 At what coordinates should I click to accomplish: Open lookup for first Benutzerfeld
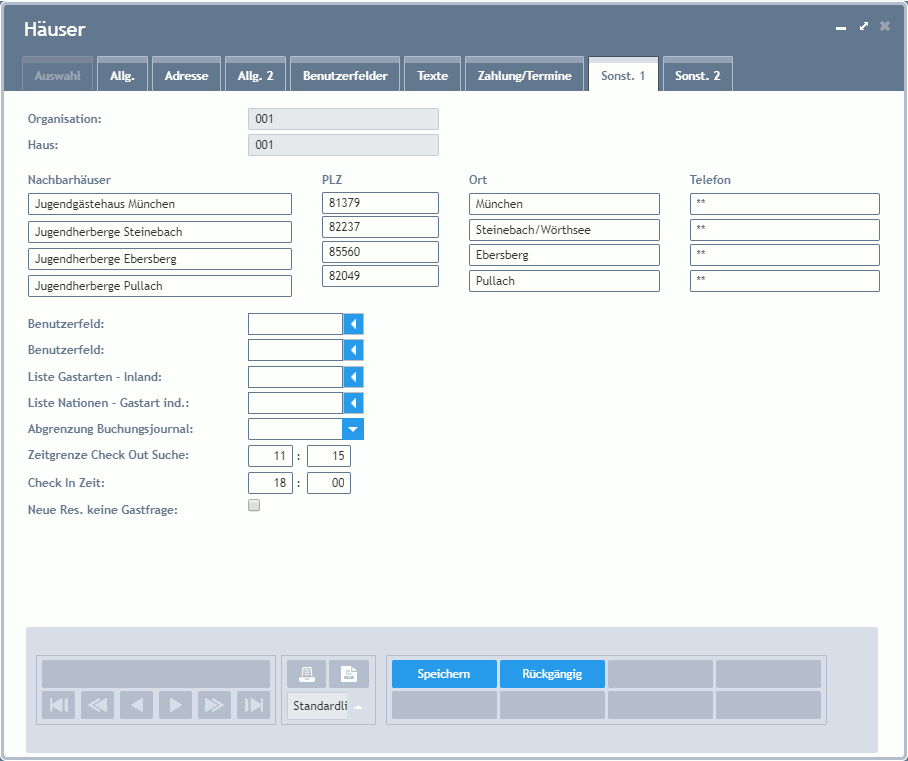click(353, 324)
